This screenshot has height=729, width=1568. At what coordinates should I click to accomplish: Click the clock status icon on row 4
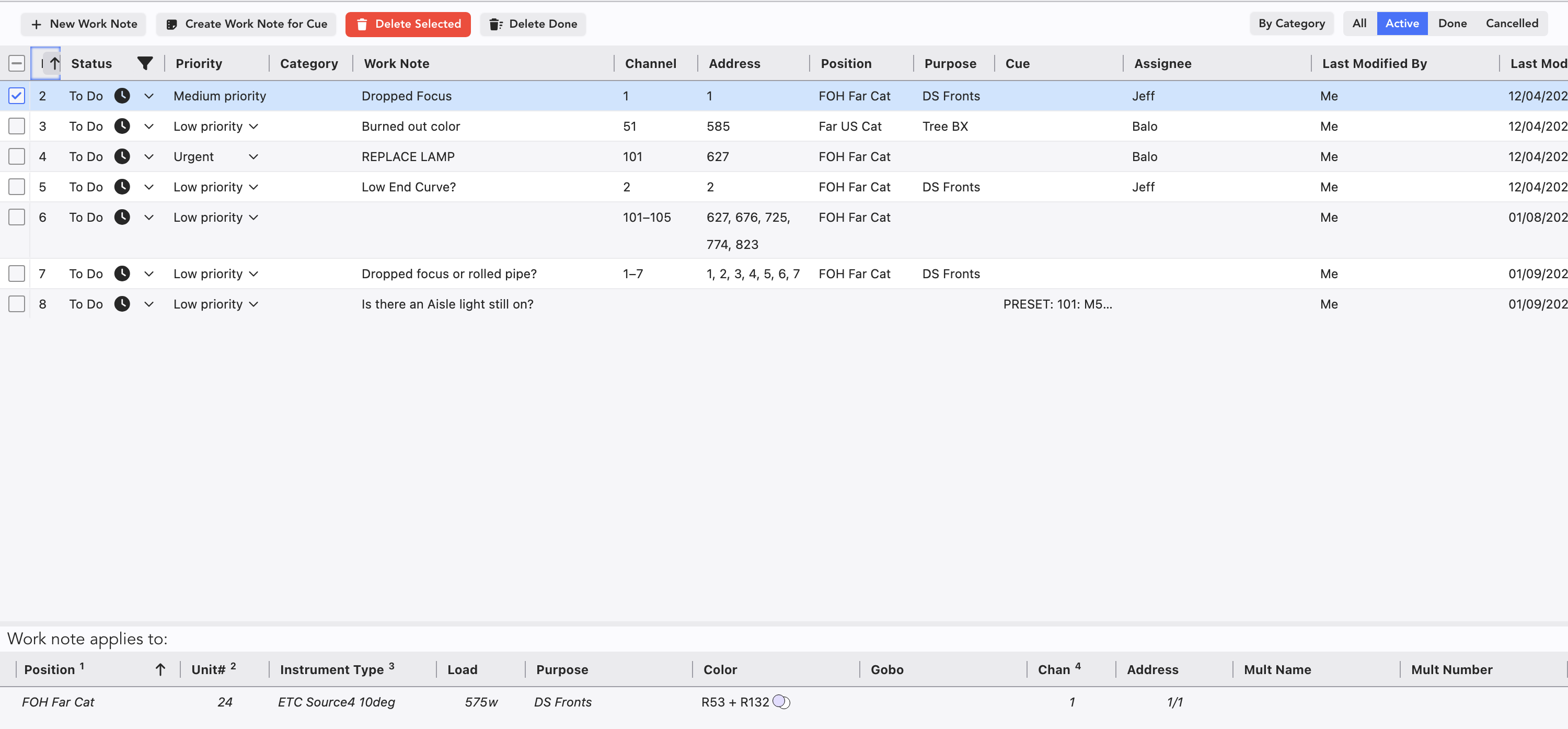pos(122,156)
